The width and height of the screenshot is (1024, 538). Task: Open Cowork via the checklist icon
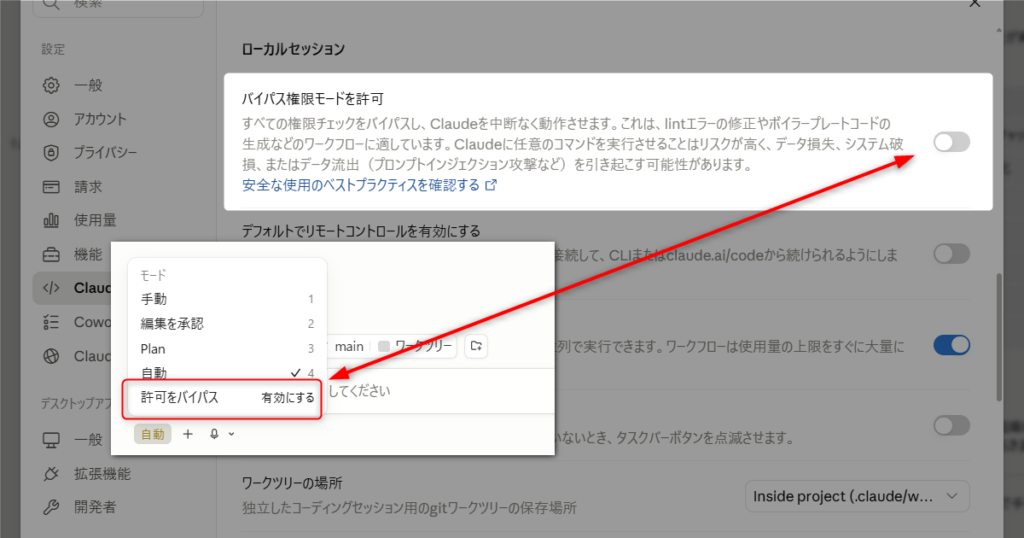(x=51, y=322)
